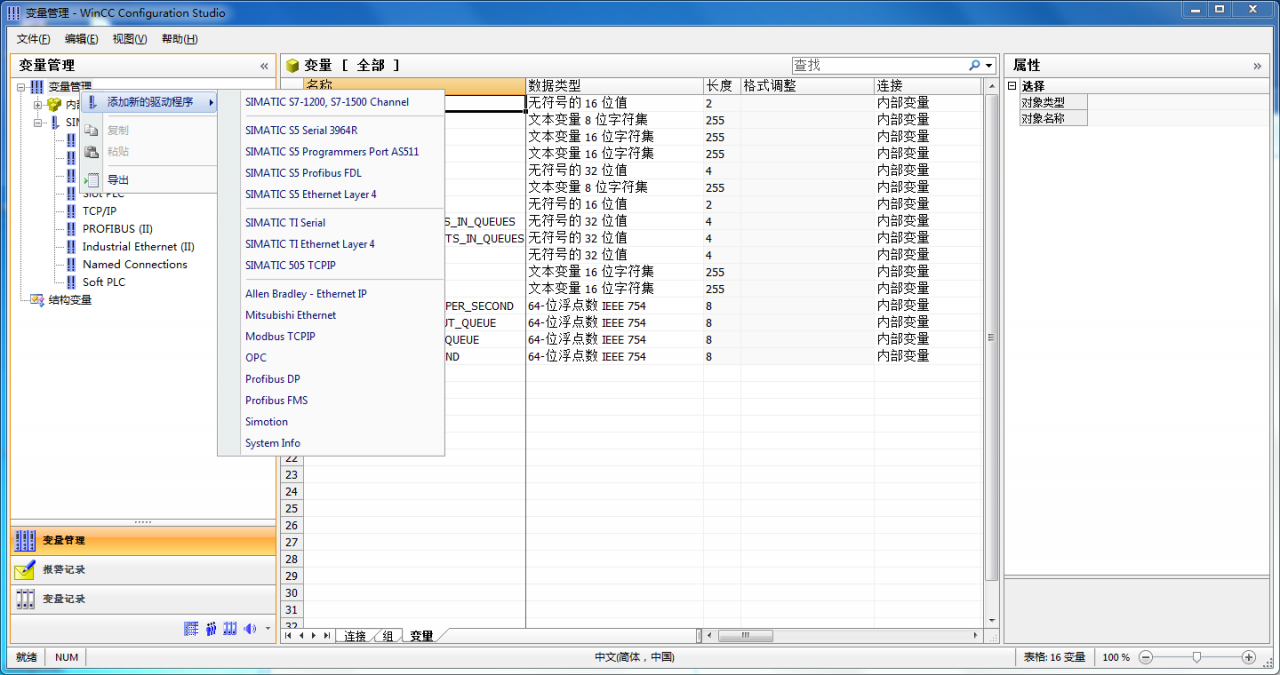Click the 结构变量 structure tag icon

pyautogui.click(x=37, y=300)
